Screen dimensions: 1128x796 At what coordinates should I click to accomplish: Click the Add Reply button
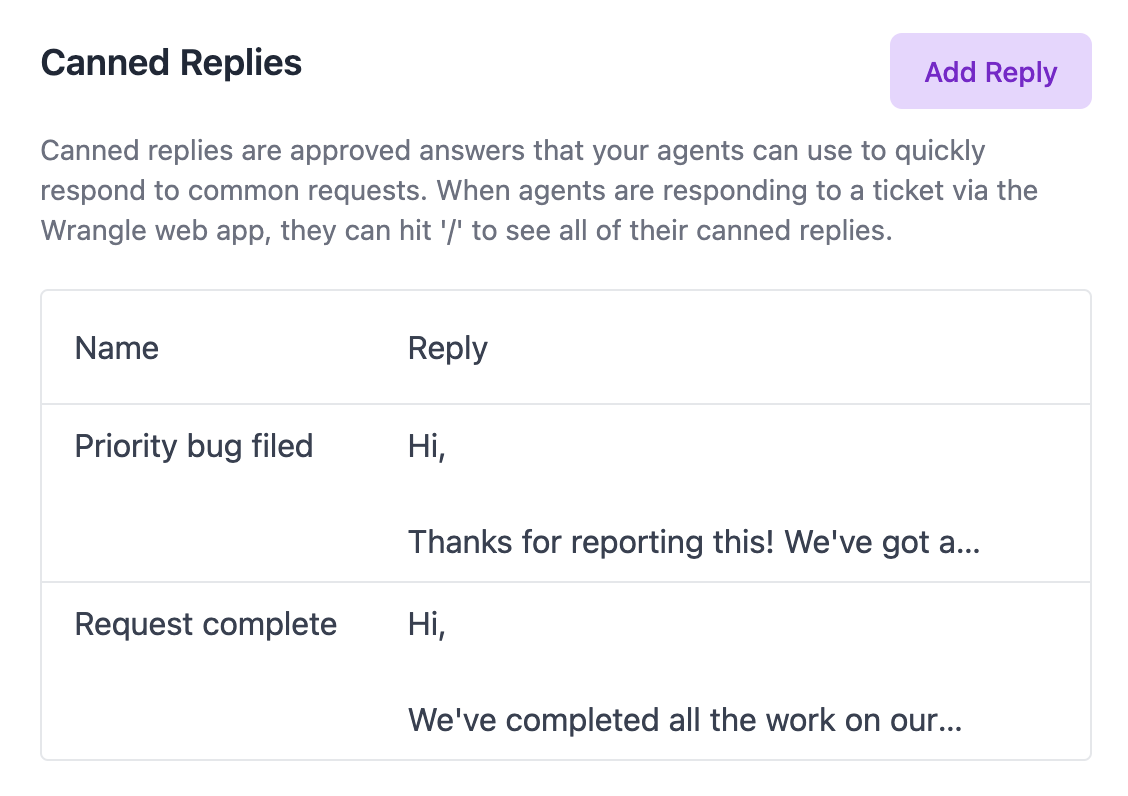[x=990, y=72]
